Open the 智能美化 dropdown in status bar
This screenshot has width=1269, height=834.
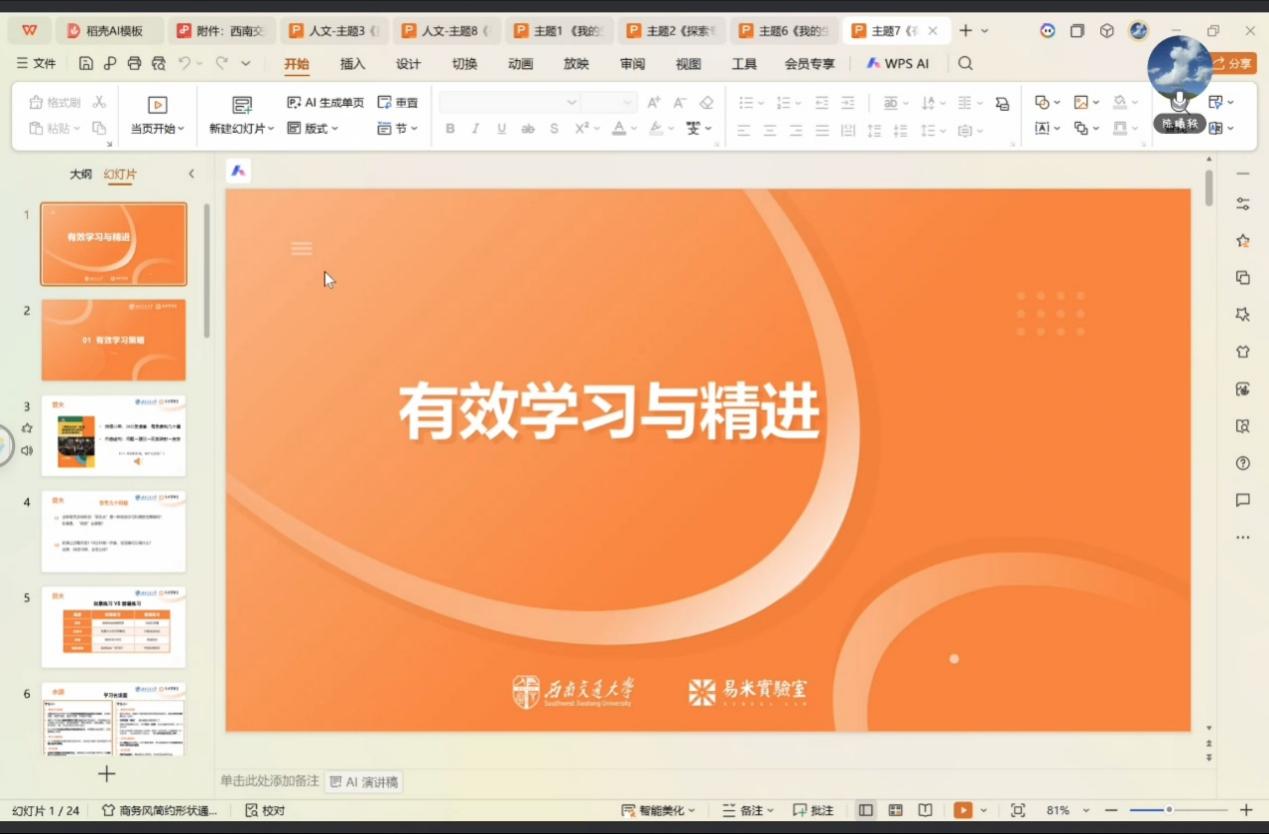click(x=658, y=810)
